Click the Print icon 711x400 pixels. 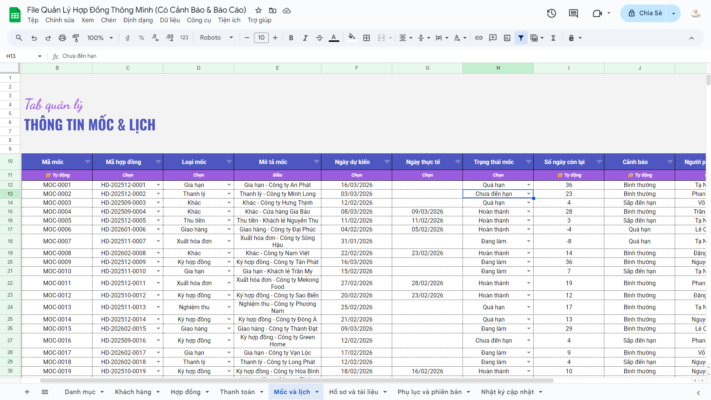(x=63, y=37)
